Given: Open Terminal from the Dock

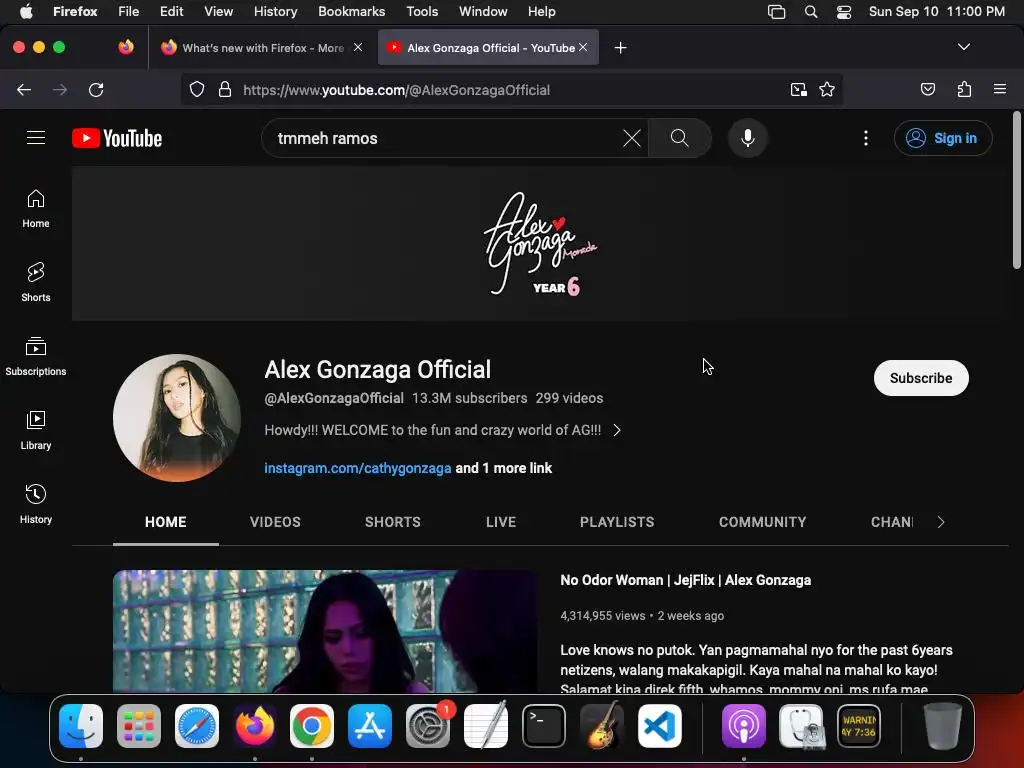Looking at the screenshot, I should click(543, 726).
